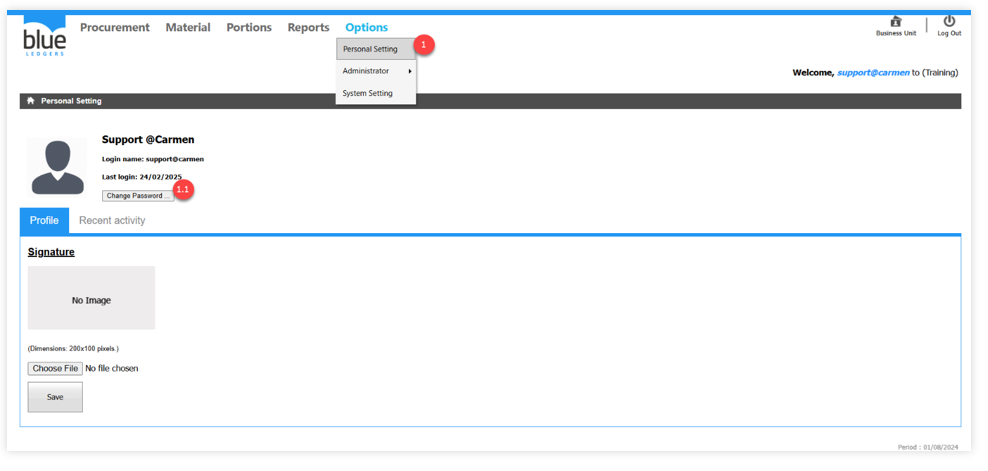Click the home icon in breadcrumb bar
The height and width of the screenshot is (471, 988).
point(31,101)
